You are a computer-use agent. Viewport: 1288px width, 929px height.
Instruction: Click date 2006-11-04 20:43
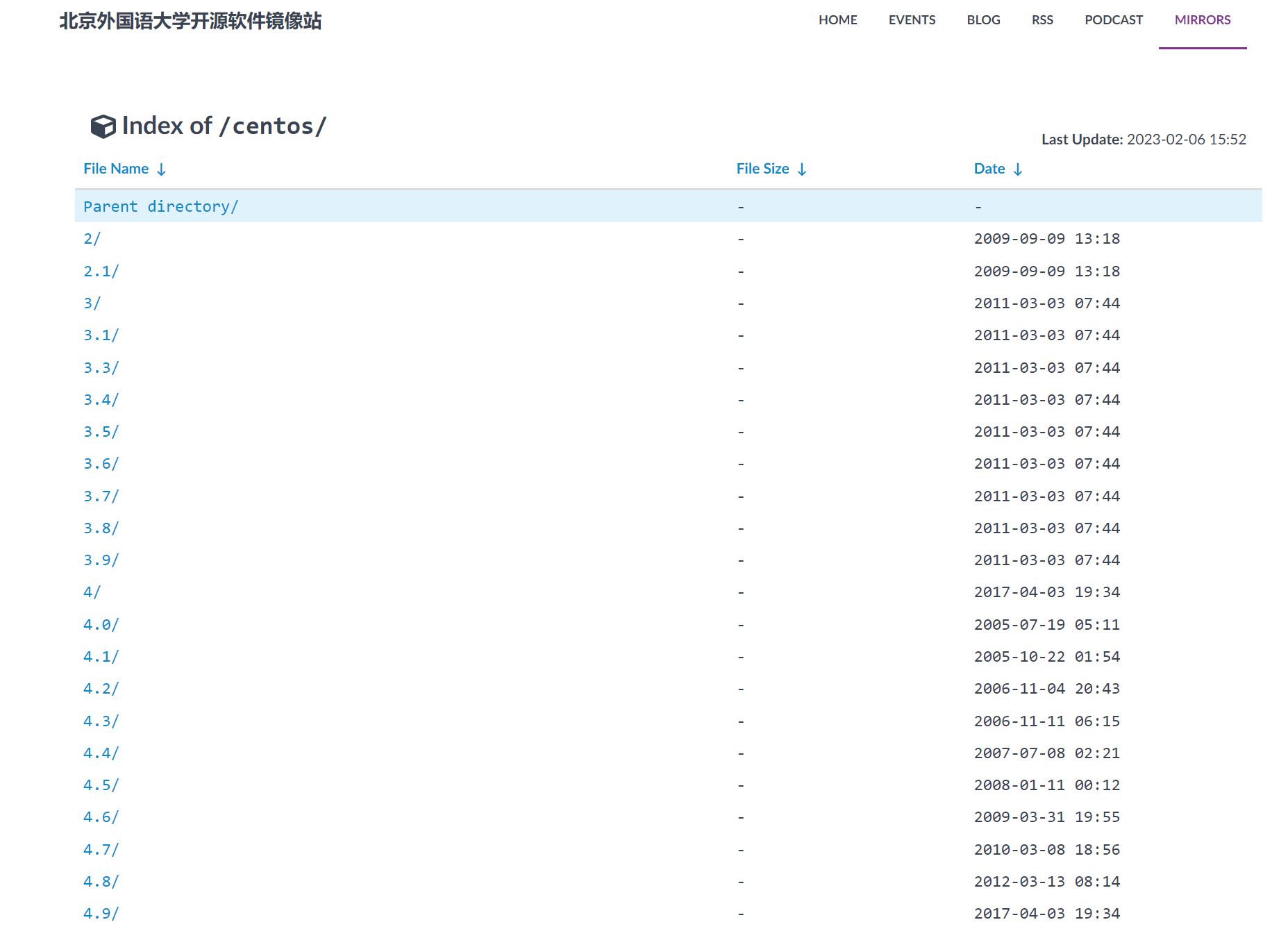(1047, 689)
